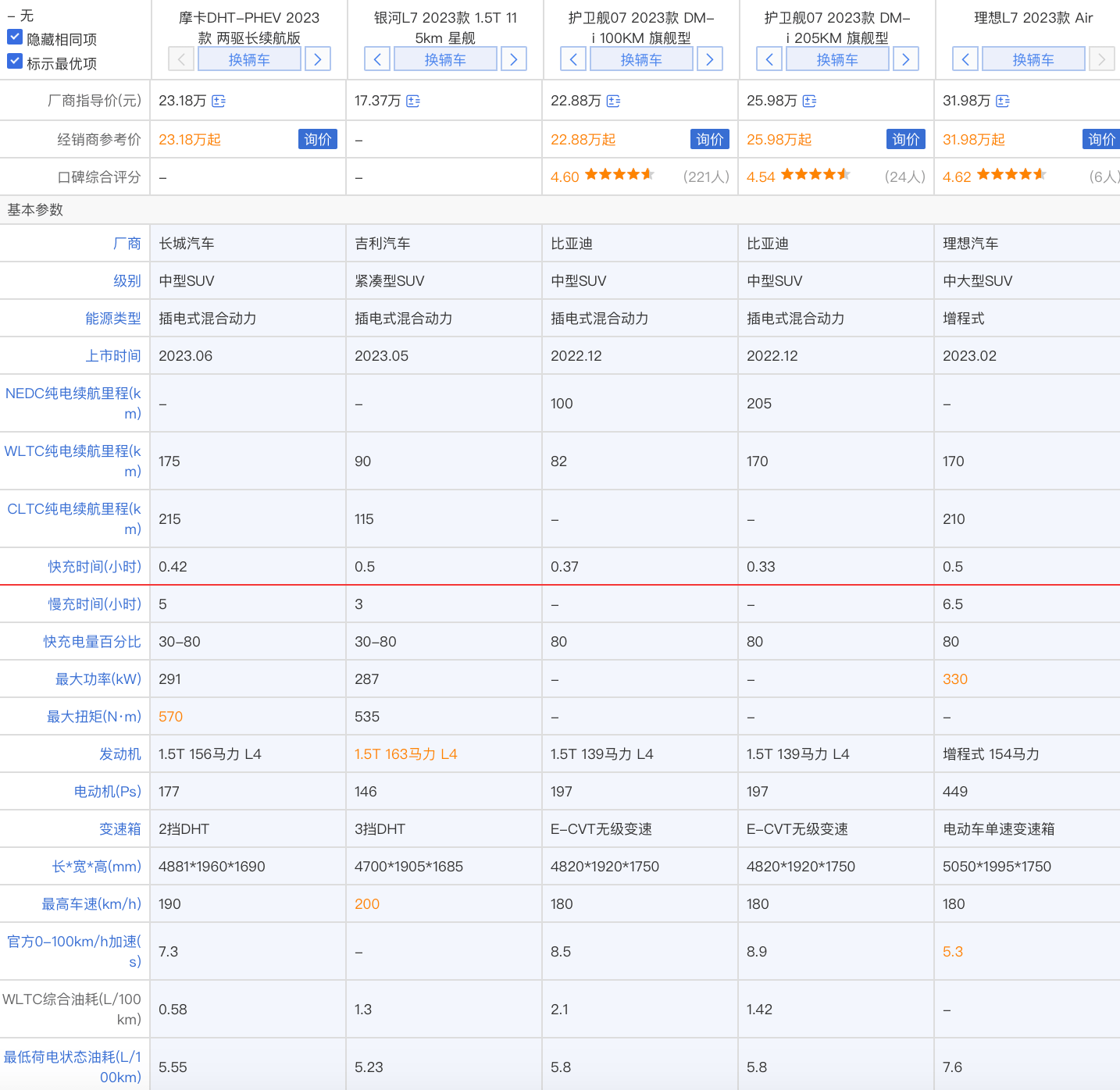Click the 最低荷电状态油耗 label
Viewport: 1120px width, 1090px height.
[x=73, y=1067]
